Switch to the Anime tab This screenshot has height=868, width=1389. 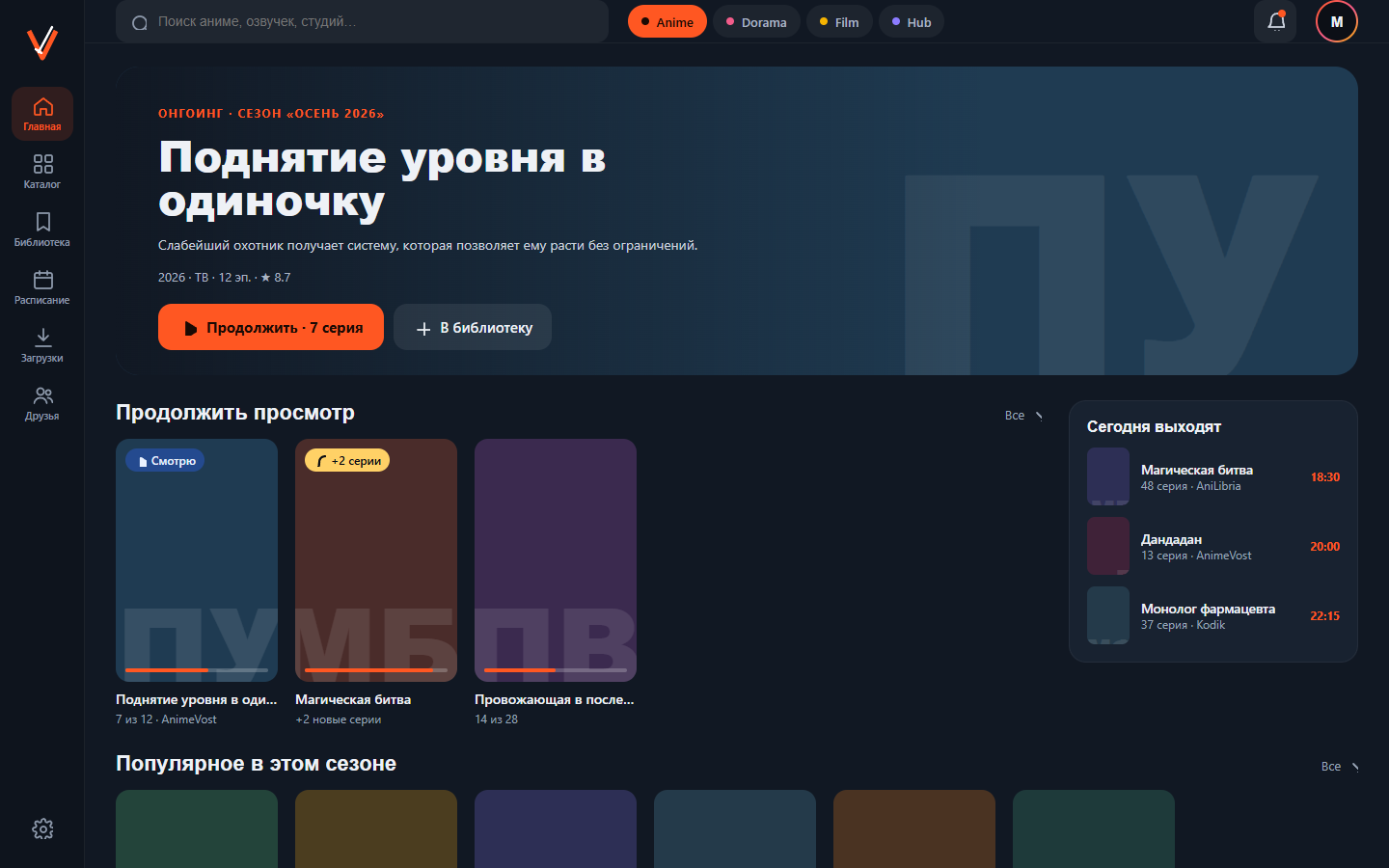pos(667,21)
